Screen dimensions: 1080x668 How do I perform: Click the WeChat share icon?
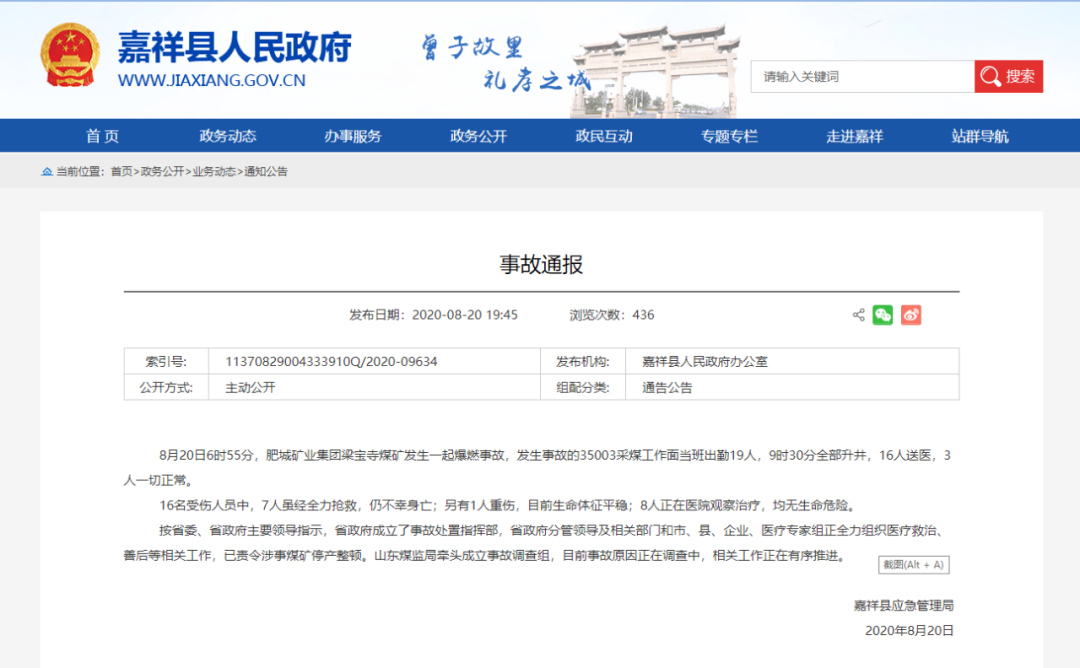(x=881, y=314)
